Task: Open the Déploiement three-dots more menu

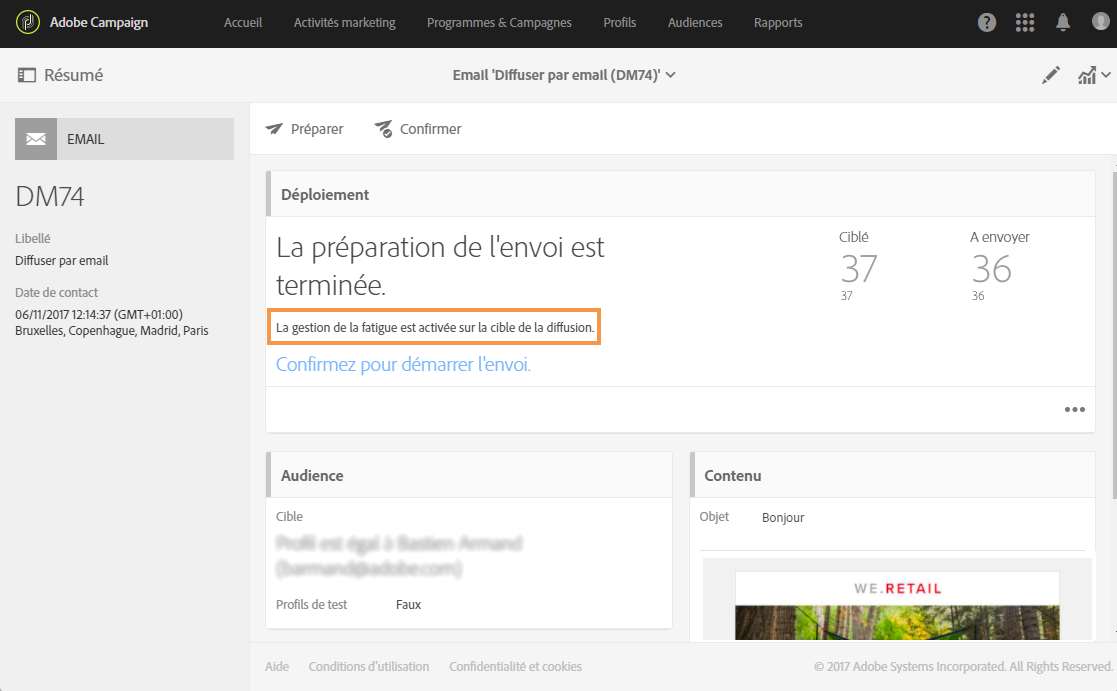Action: click(x=1074, y=410)
